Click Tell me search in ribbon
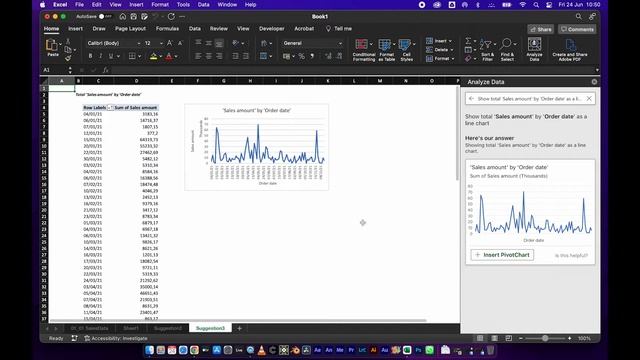Image resolution: width=640 pixels, height=360 pixels. click(x=339, y=29)
